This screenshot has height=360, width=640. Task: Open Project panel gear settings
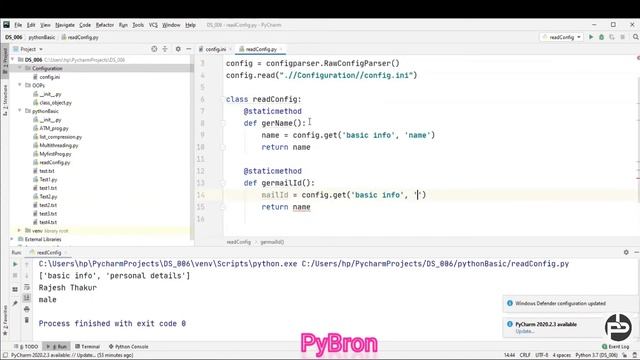click(x=178, y=49)
